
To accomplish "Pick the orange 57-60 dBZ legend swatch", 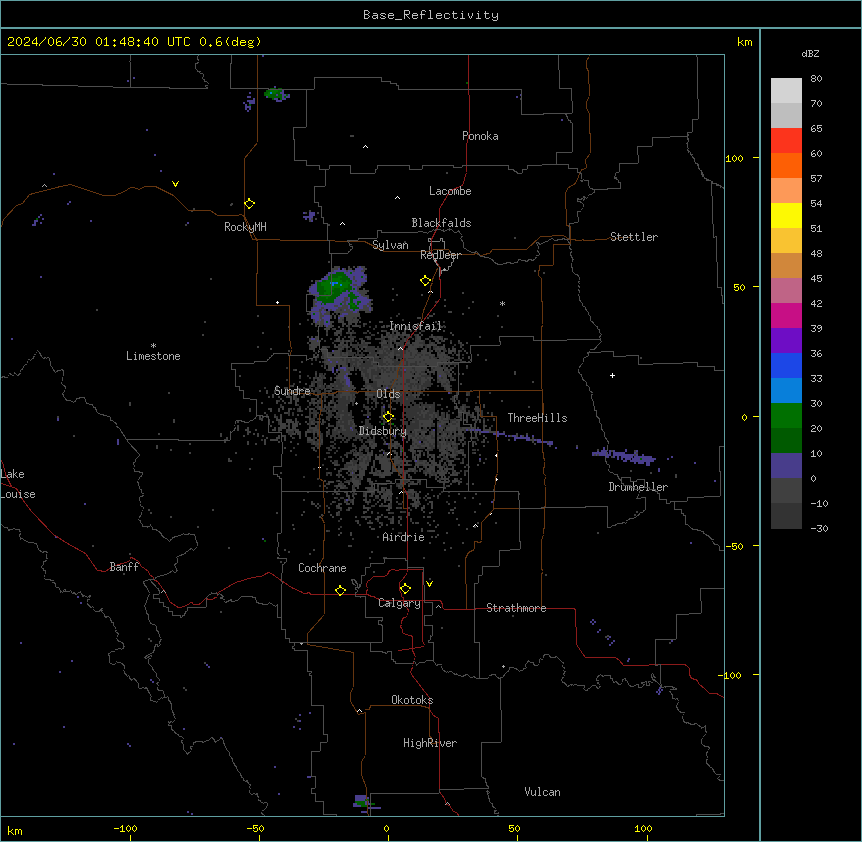I will (786, 165).
